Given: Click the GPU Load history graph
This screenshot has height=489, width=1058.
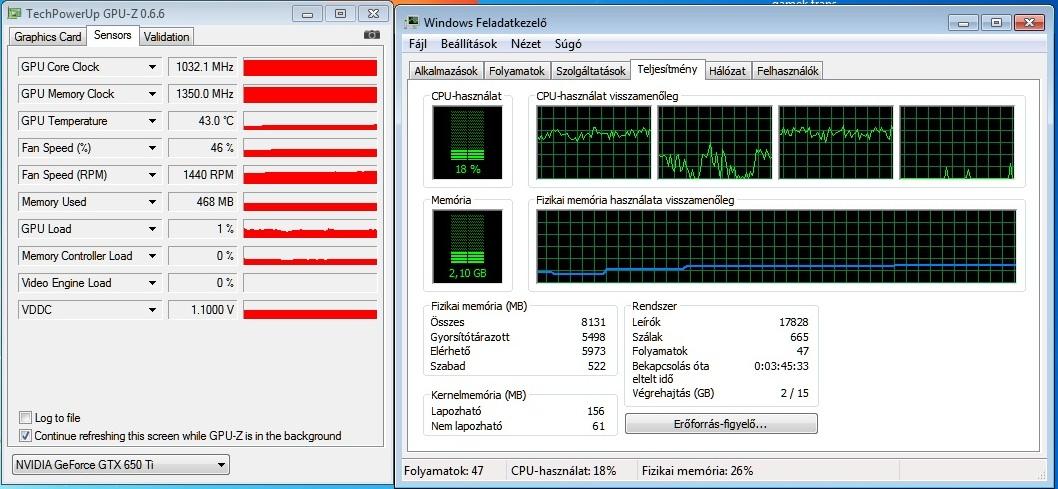Looking at the screenshot, I should pyautogui.click(x=310, y=229).
